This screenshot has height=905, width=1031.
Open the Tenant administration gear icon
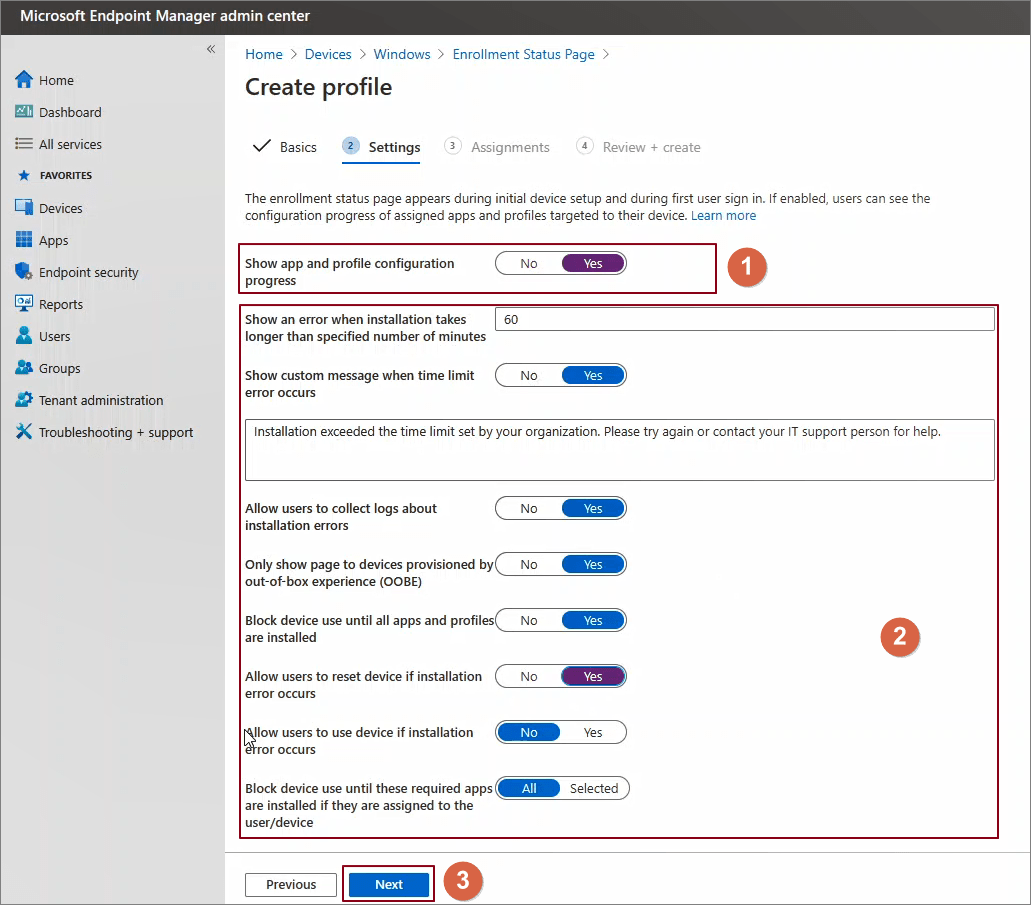click(x=24, y=399)
